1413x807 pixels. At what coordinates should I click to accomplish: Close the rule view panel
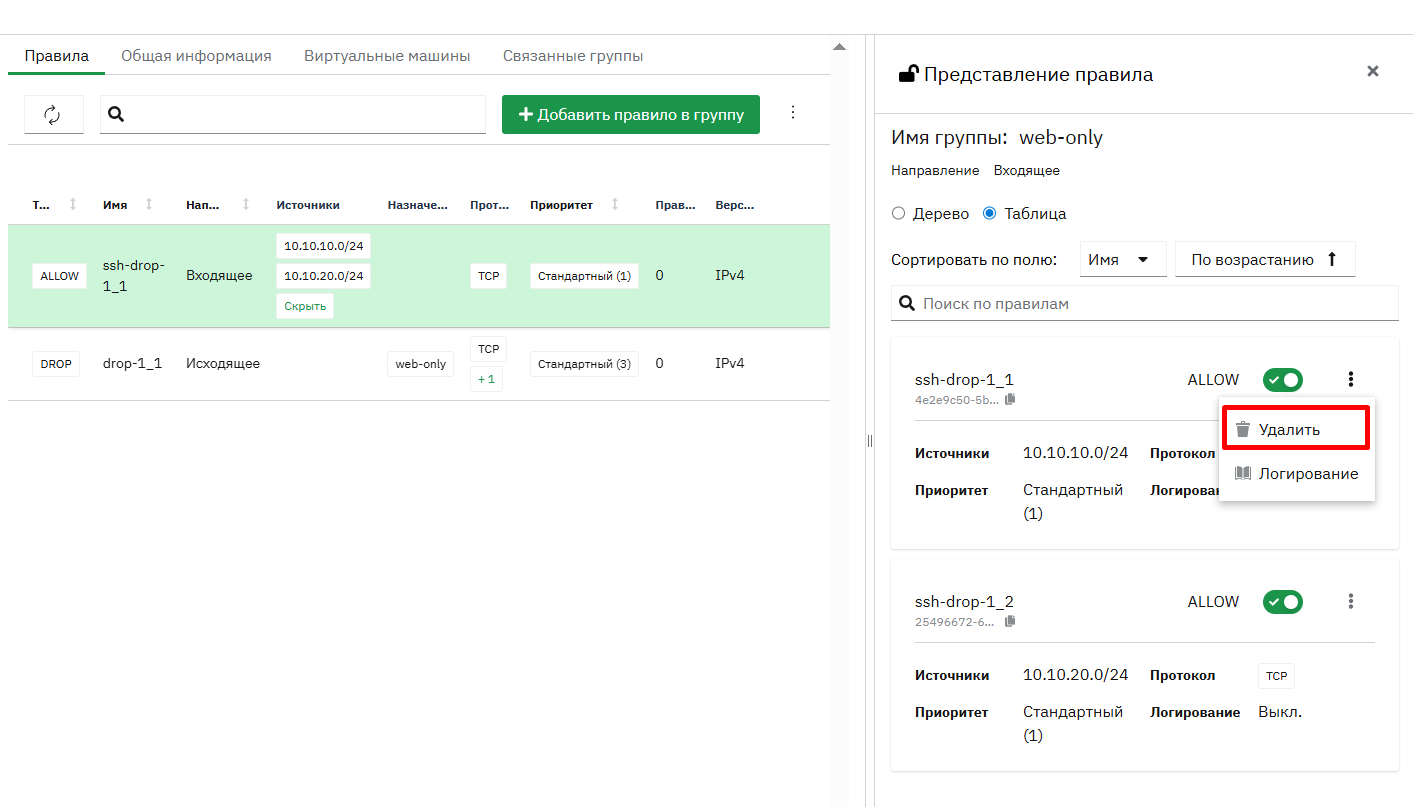pyautogui.click(x=1373, y=71)
